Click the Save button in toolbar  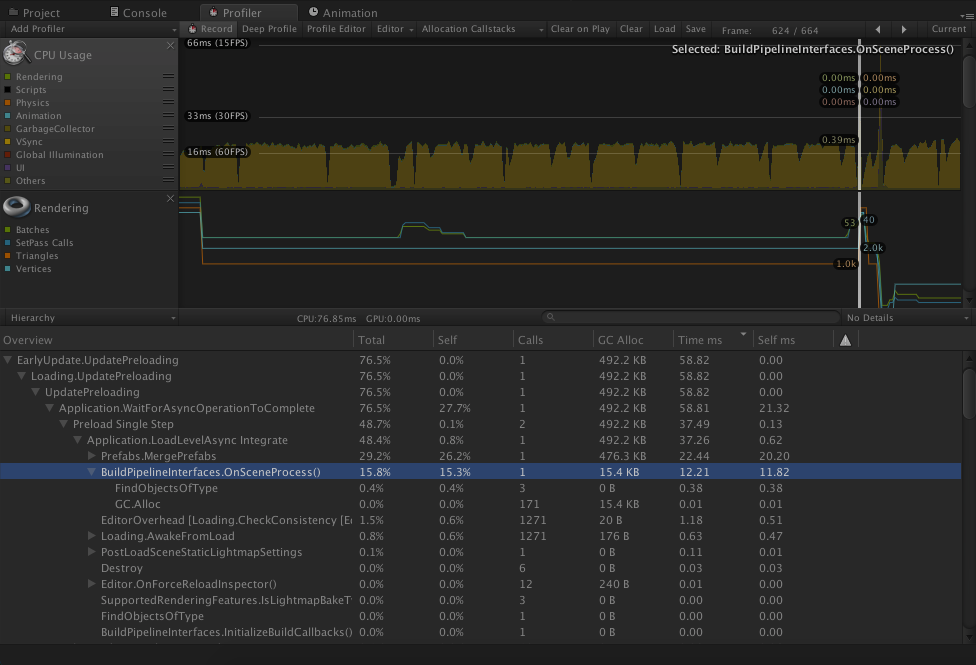pyautogui.click(x=695, y=29)
